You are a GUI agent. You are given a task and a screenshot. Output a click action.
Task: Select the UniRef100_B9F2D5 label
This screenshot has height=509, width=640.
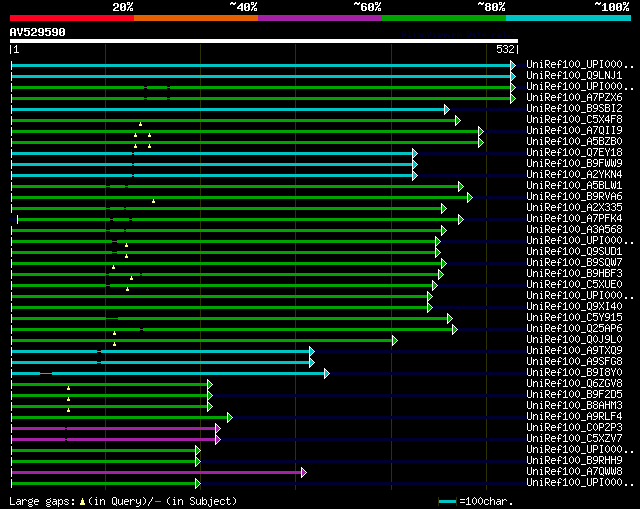click(x=574, y=395)
